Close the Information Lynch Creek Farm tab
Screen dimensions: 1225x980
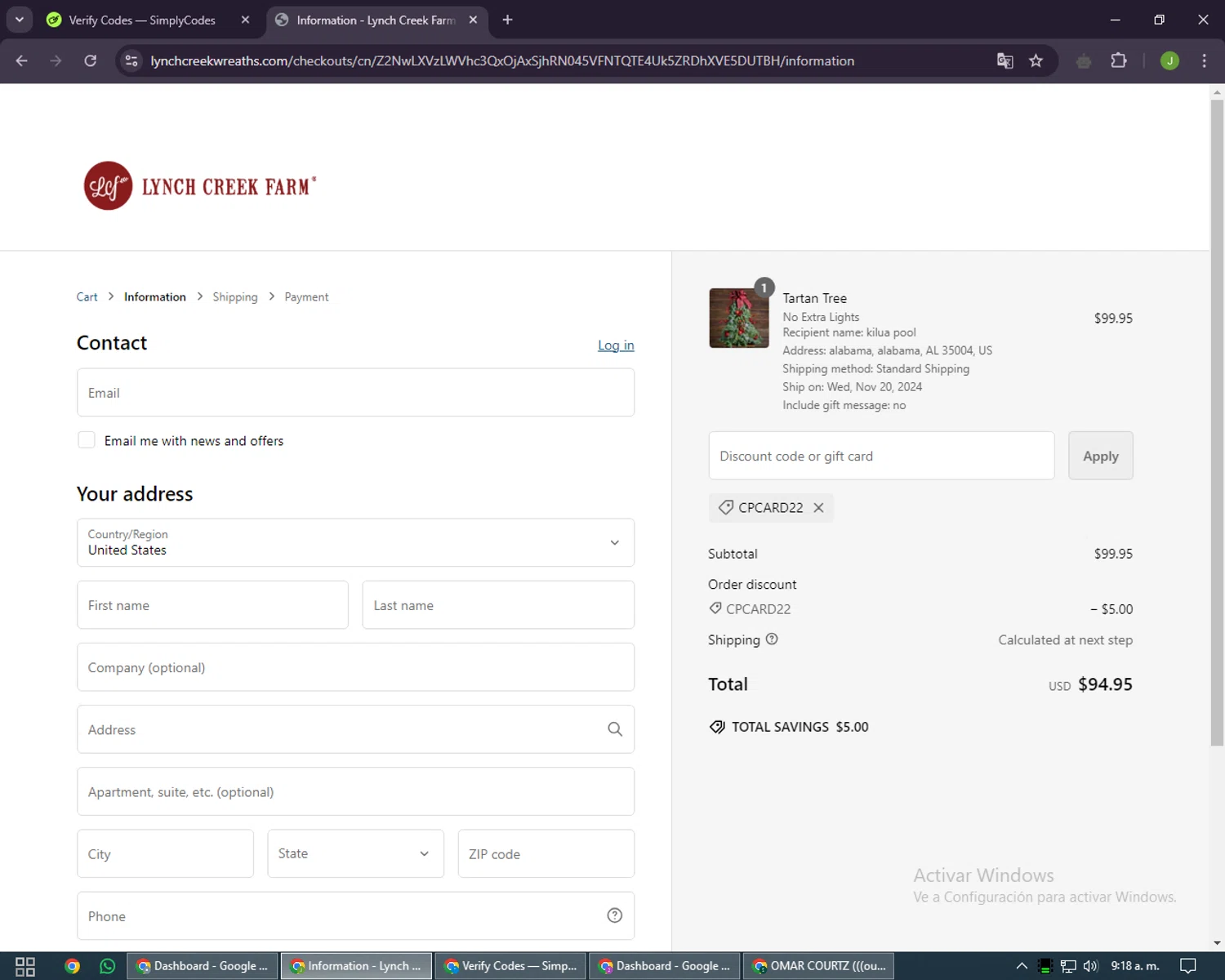(473, 20)
